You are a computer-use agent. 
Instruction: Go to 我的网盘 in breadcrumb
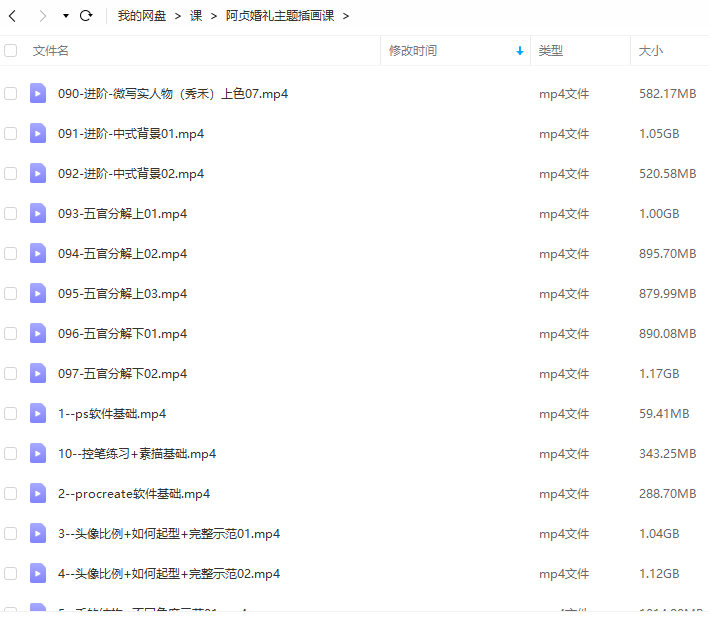(x=142, y=16)
